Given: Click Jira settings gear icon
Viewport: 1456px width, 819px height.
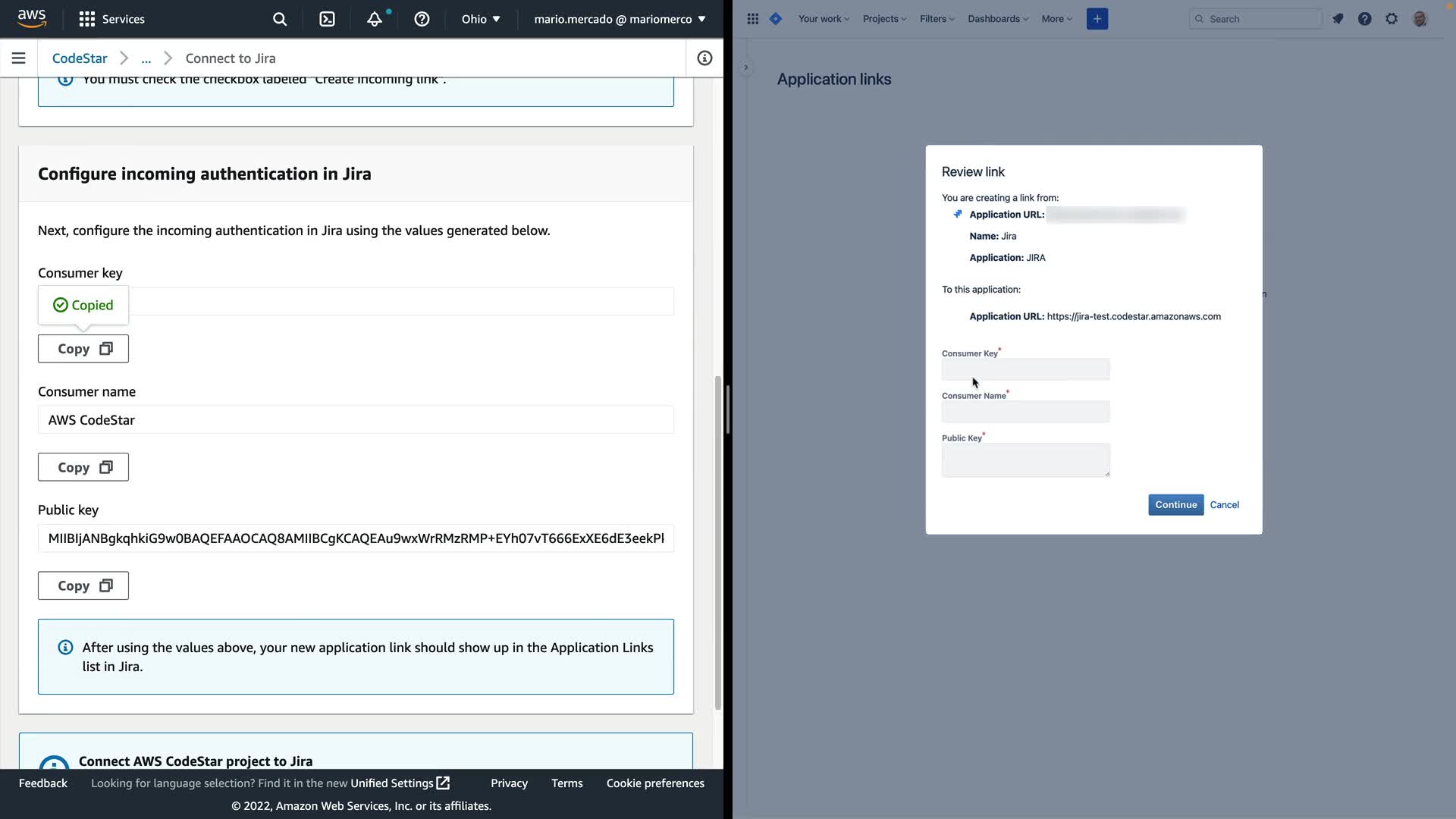Looking at the screenshot, I should [1392, 19].
